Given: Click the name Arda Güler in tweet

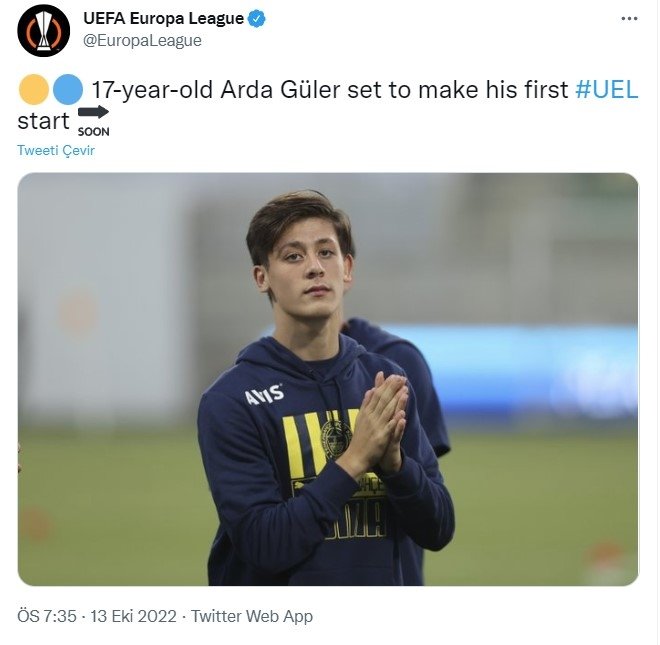Looking at the screenshot, I should click(x=280, y=89).
